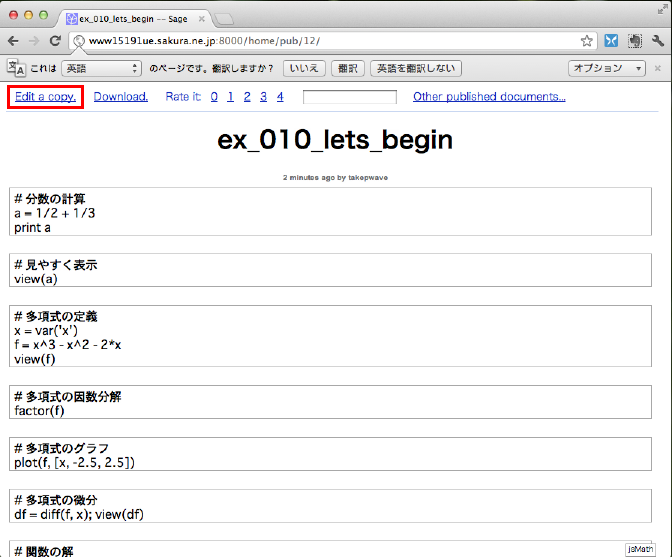The image size is (672, 557).
Task: Click the rating comment text field
Action: click(349, 97)
